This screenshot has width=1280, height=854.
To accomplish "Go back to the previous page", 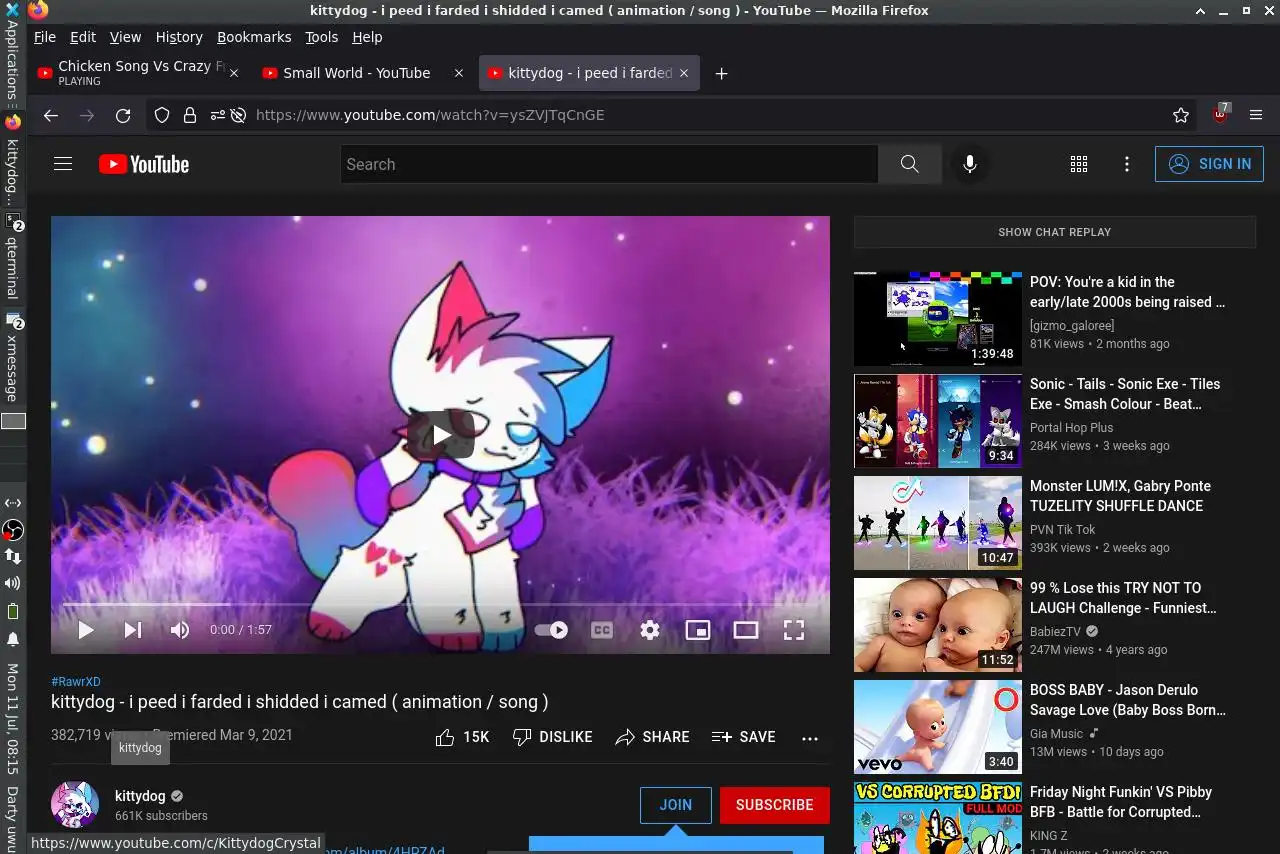I will pos(50,115).
